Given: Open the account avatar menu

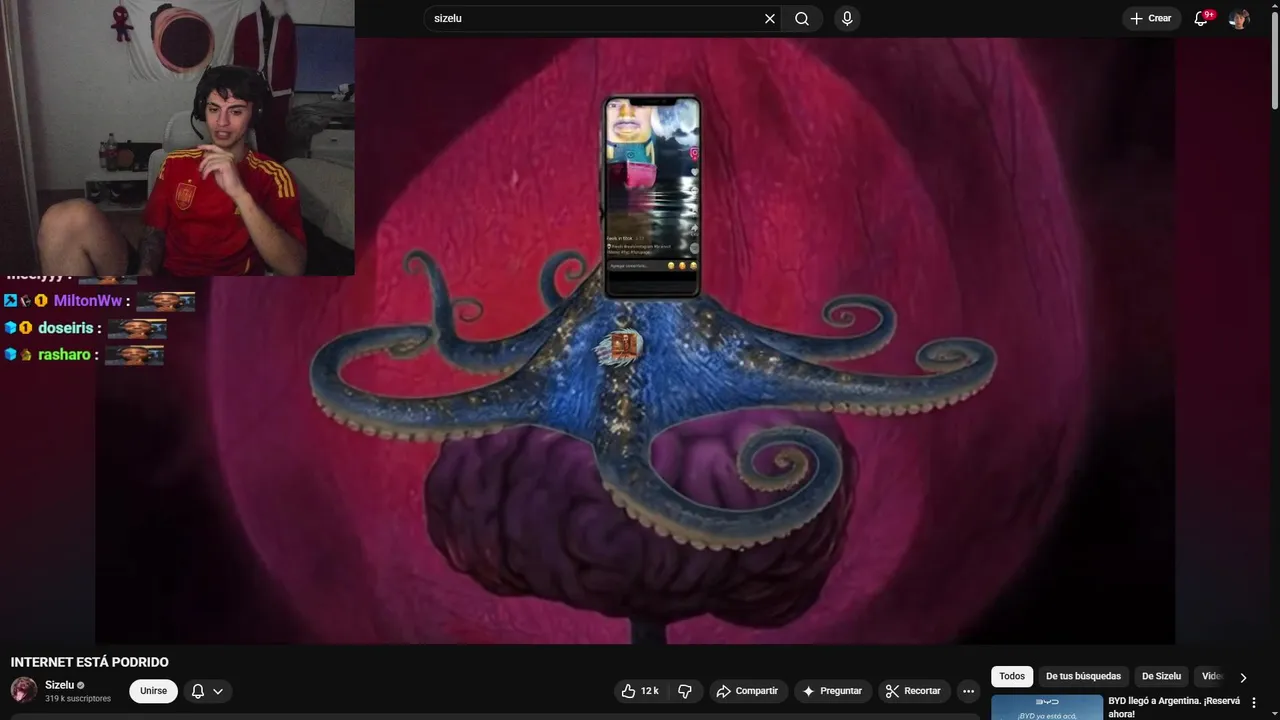Looking at the screenshot, I should [x=1239, y=18].
